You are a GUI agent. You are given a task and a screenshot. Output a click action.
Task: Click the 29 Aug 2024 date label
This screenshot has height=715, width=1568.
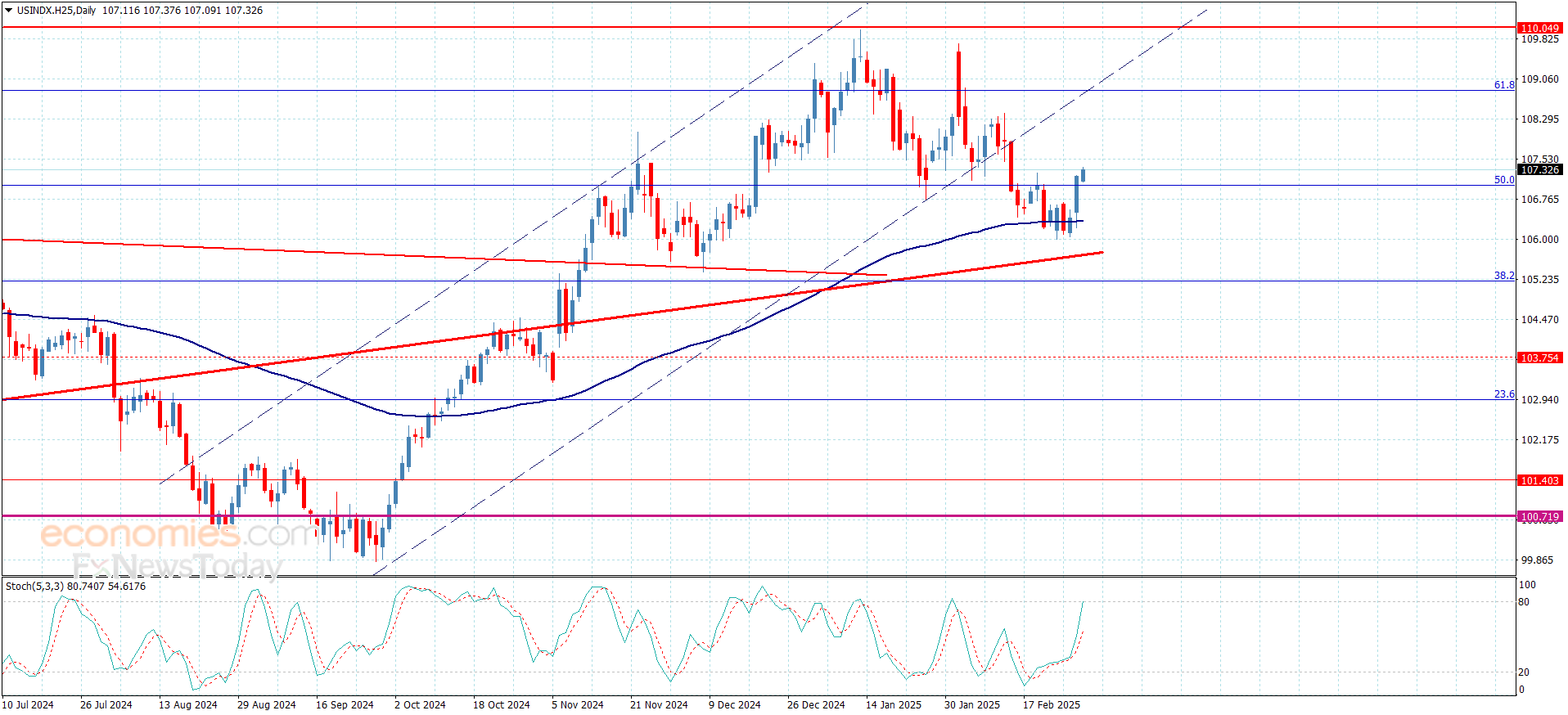pyautogui.click(x=267, y=704)
